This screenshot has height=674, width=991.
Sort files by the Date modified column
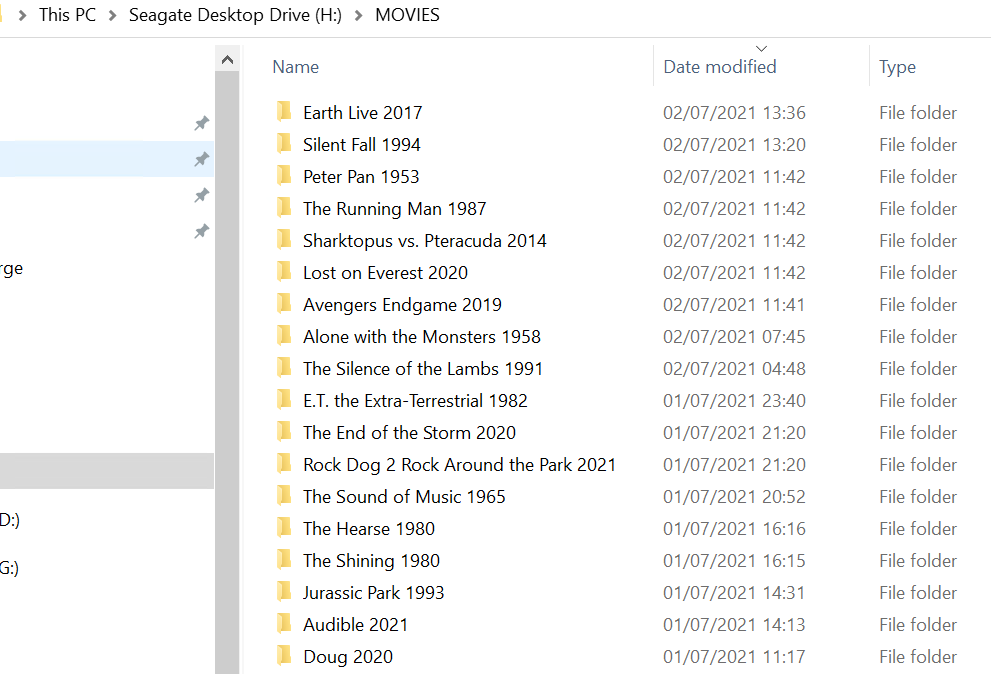pos(720,67)
